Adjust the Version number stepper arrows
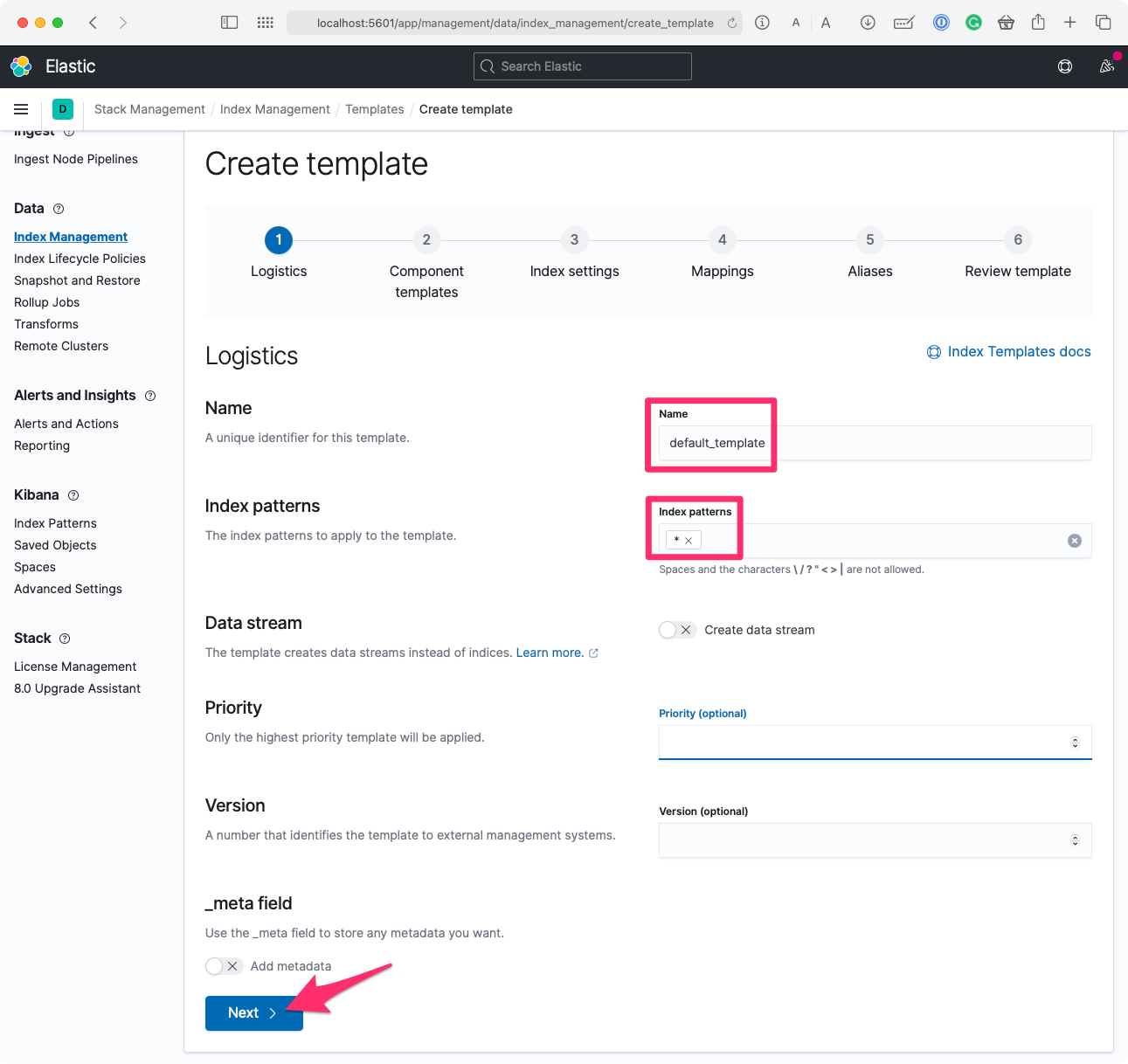Image resolution: width=1128 pixels, height=1064 pixels. [1075, 840]
